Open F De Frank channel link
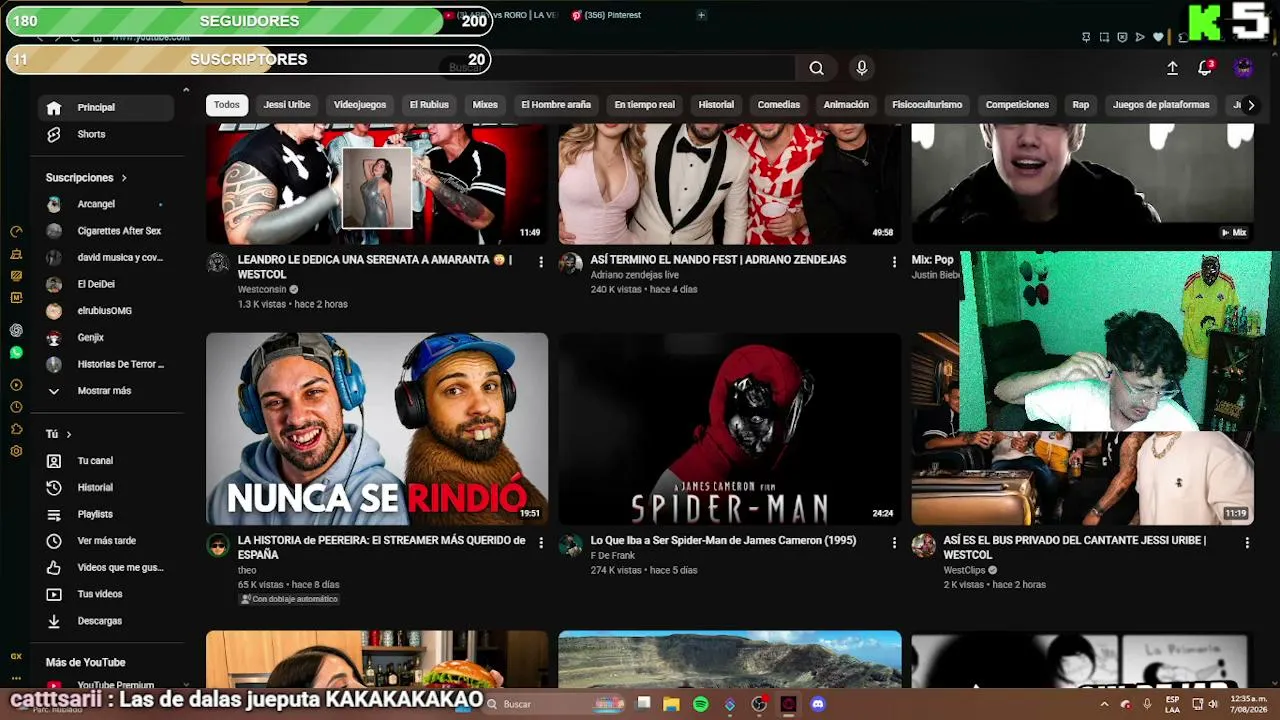Image resolution: width=1280 pixels, height=720 pixels. point(613,556)
